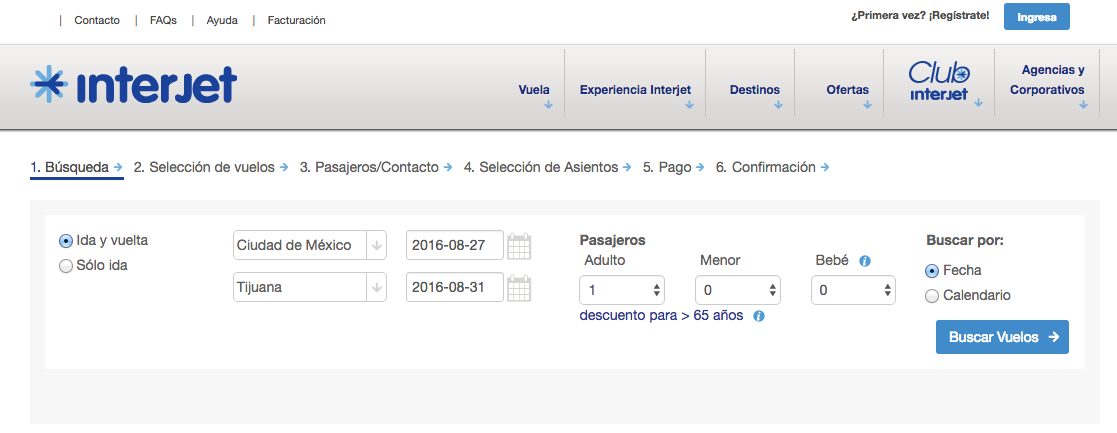
Task: Click the Ingresa button
Action: click(x=1037, y=17)
